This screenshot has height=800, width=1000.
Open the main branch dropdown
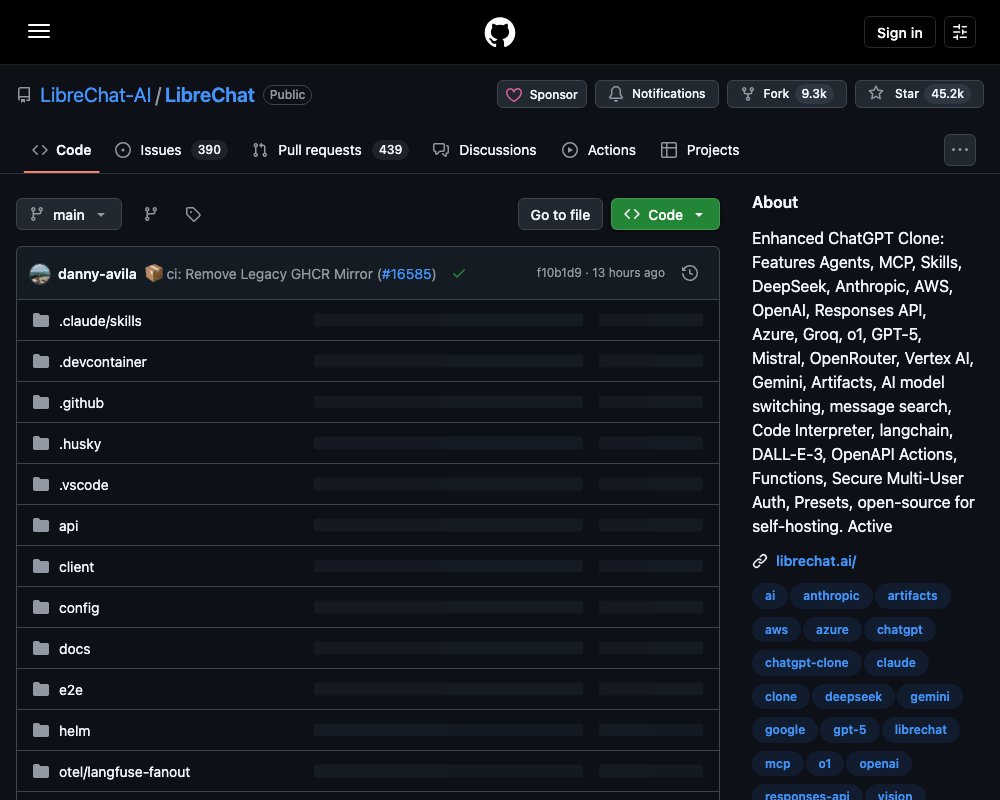click(69, 214)
